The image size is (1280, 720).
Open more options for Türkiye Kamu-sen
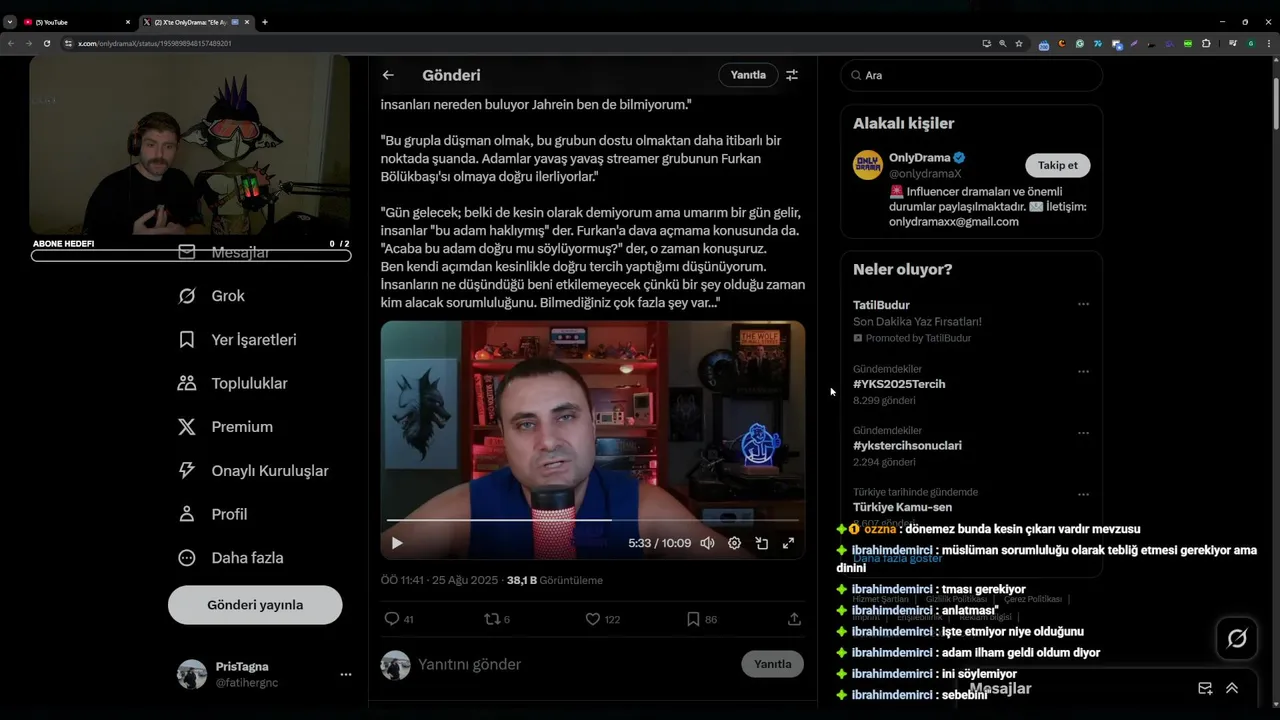[1083, 494]
